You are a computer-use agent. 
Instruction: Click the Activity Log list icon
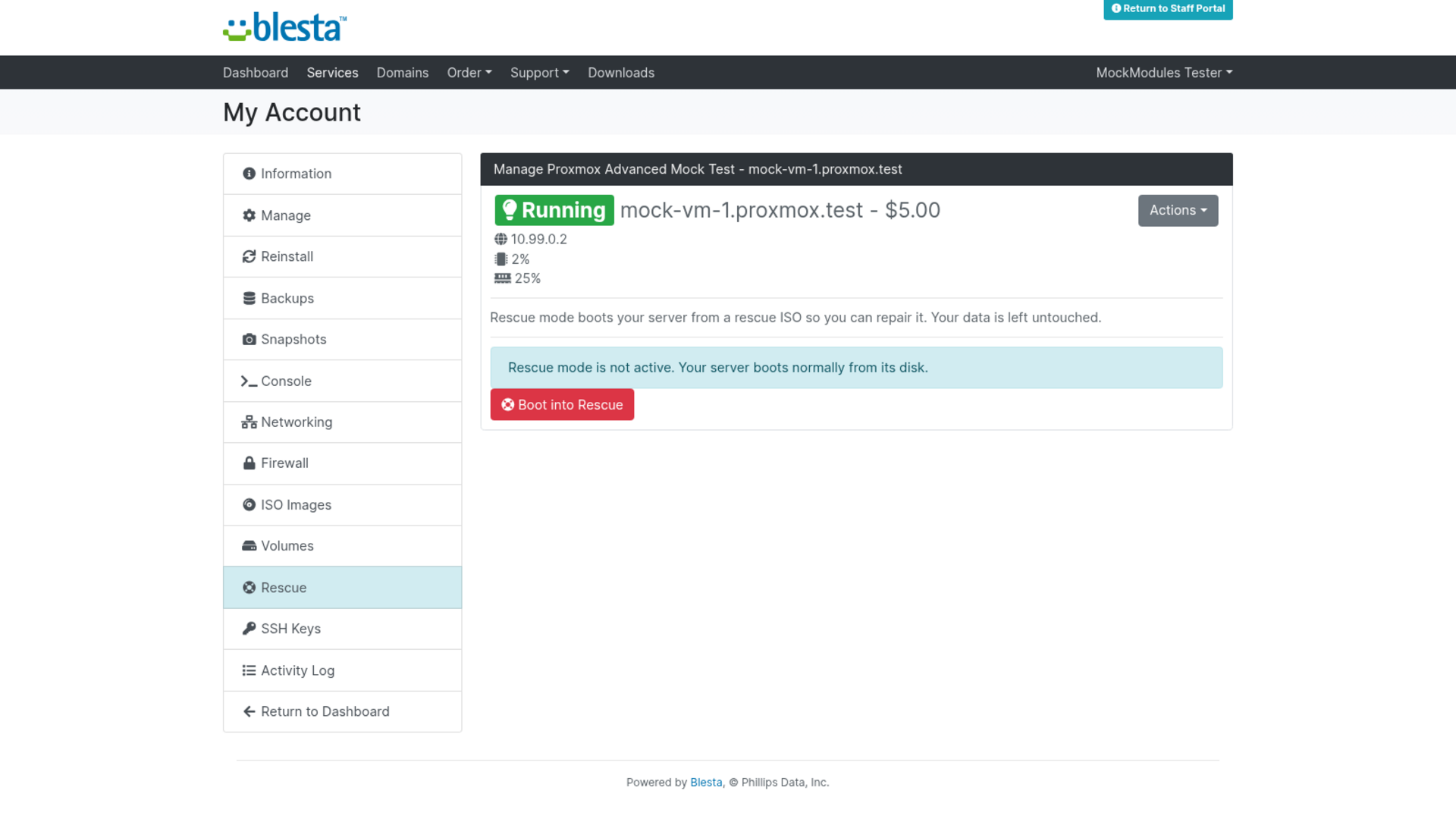(x=249, y=670)
